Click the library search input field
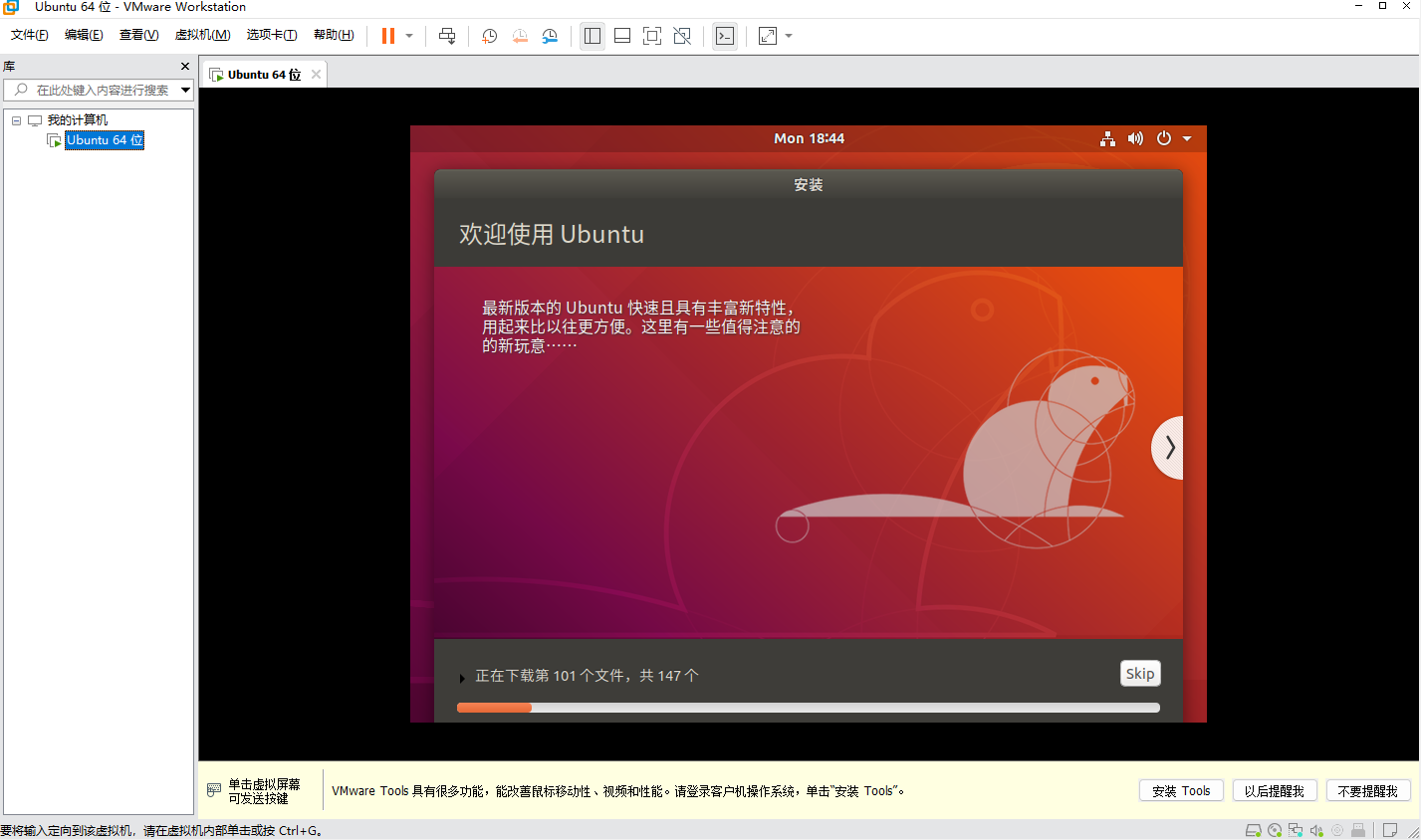This screenshot has height=840, width=1421. click(x=103, y=90)
